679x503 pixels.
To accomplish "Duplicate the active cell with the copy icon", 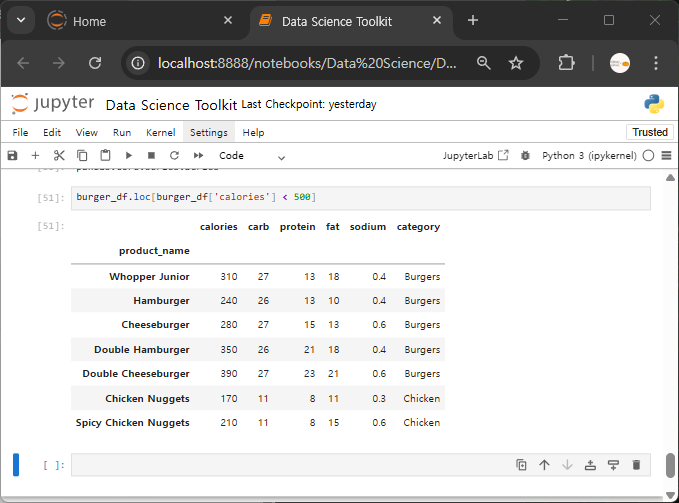I will point(521,465).
